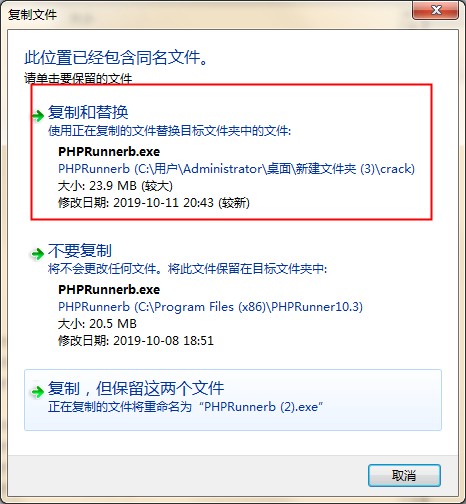
Task: Click the 2019-10-08 18:51 modified date line
Action: (x=136, y=340)
